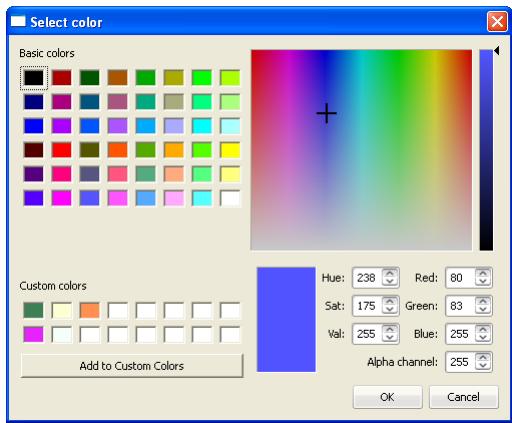The height and width of the screenshot is (423, 512).
Task: Decrease Sat with its down arrow
Action: click(390, 310)
